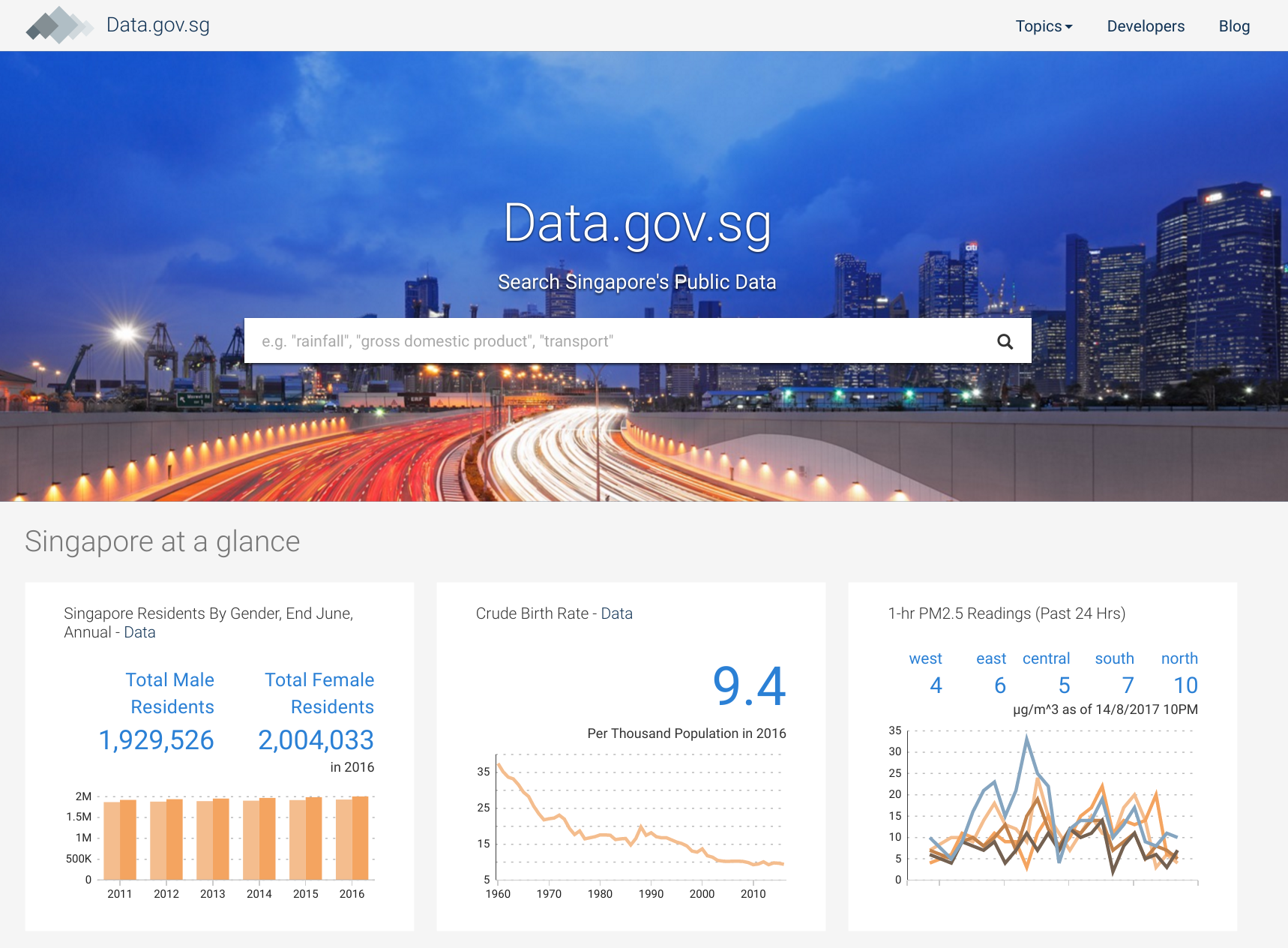1288x948 pixels.
Task: Click the 1-hr PM2.5 Readings card title
Action: click(1006, 613)
